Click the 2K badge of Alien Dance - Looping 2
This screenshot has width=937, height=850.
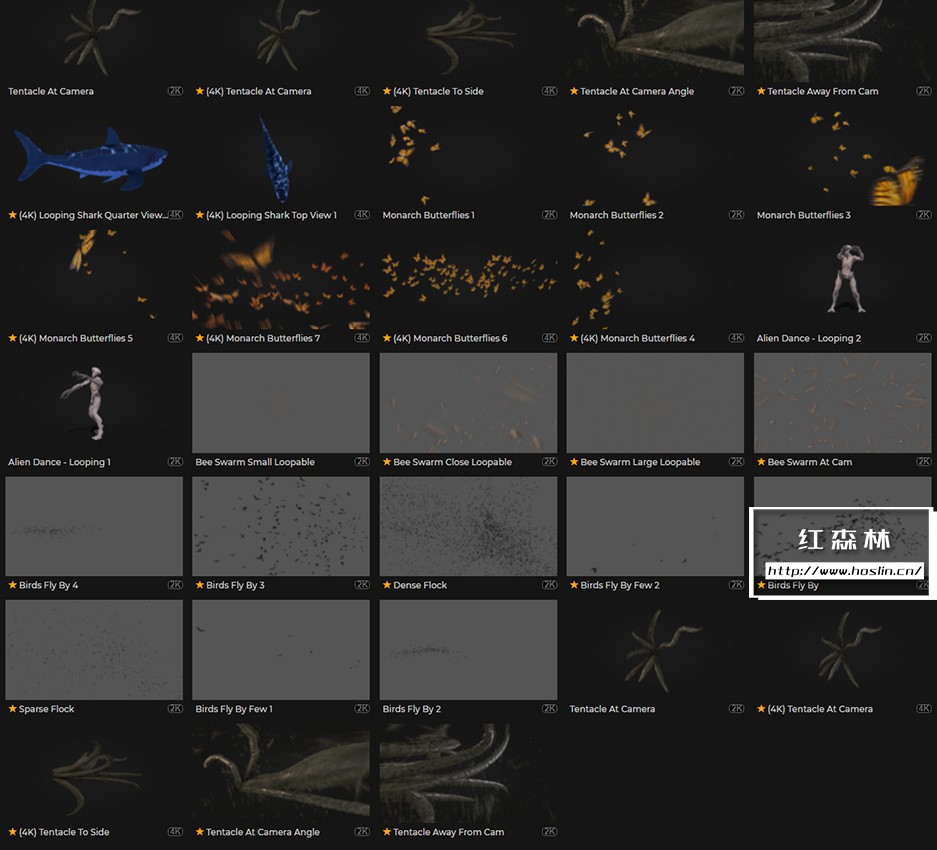click(923, 338)
